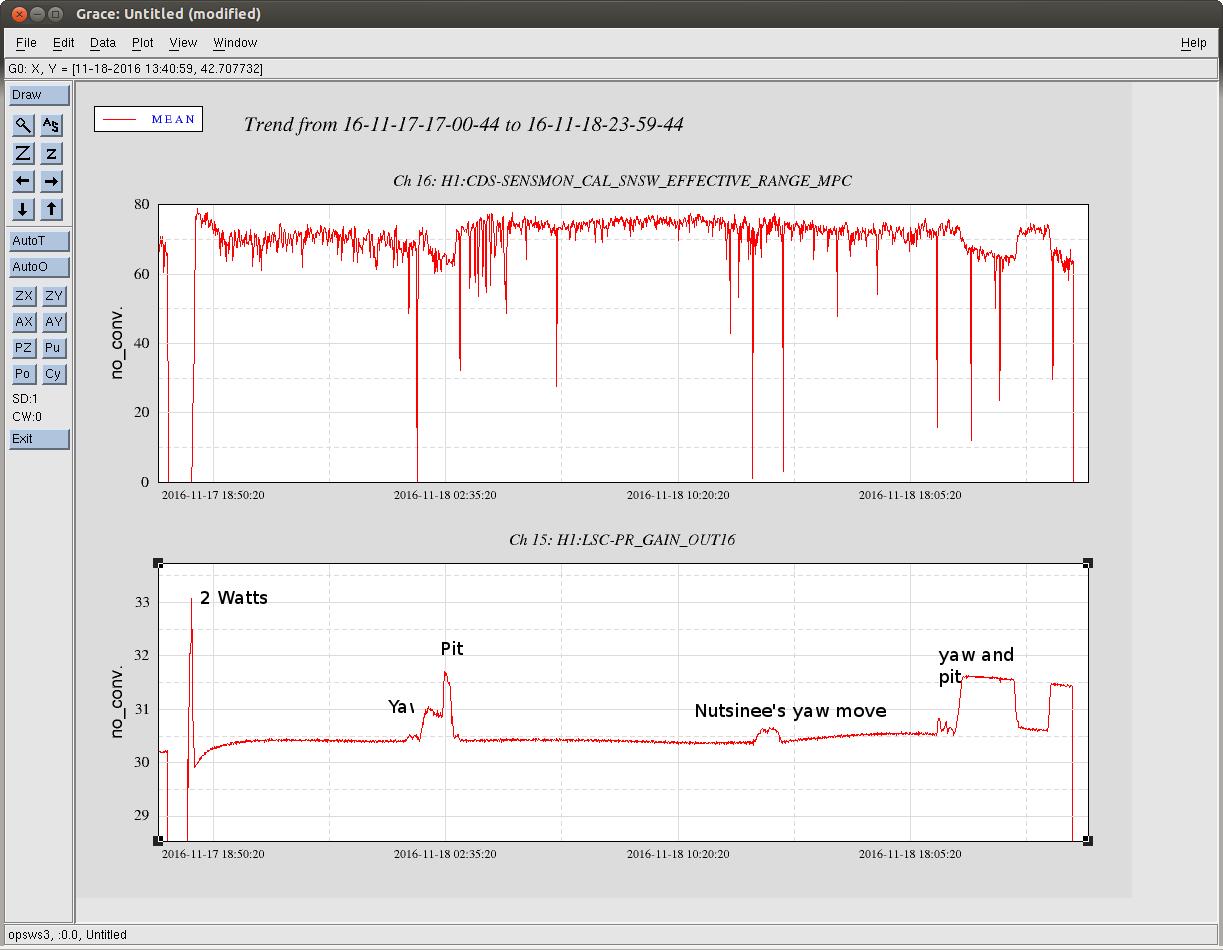
Task: Click lower graph '2016-11-18 18:05:20' tick label
Action: pos(910,855)
